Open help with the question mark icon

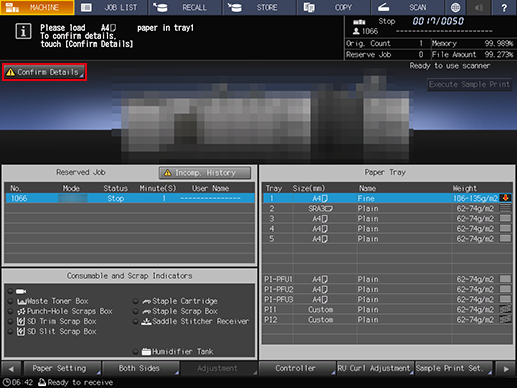point(504,7)
